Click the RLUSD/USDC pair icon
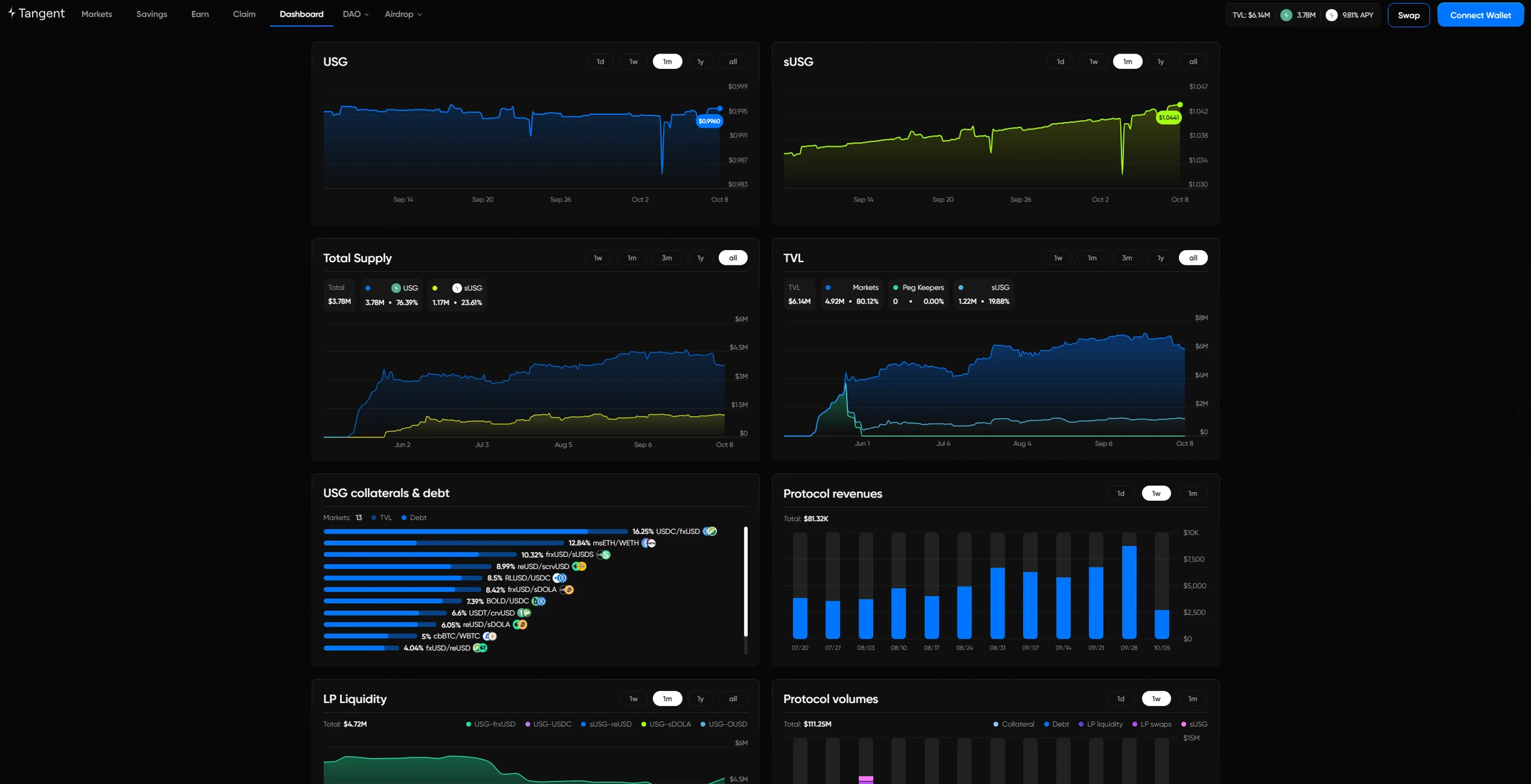 560,578
